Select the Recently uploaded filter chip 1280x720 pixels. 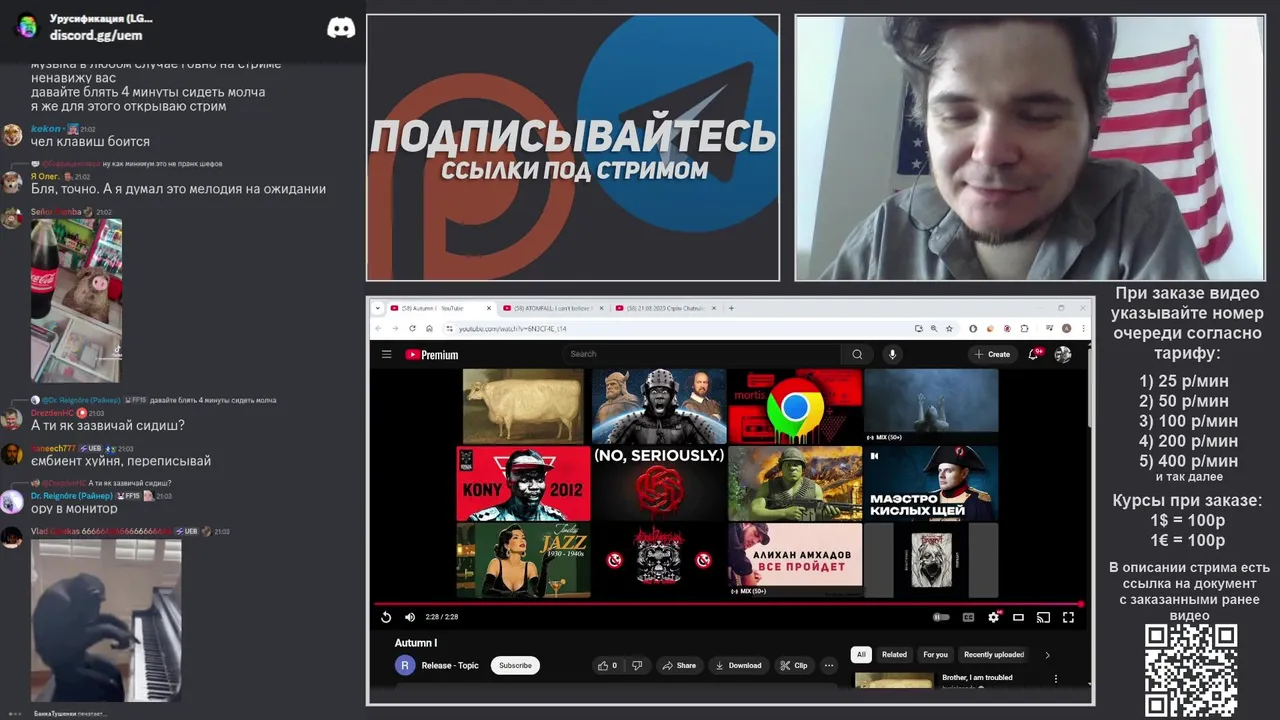click(x=994, y=655)
